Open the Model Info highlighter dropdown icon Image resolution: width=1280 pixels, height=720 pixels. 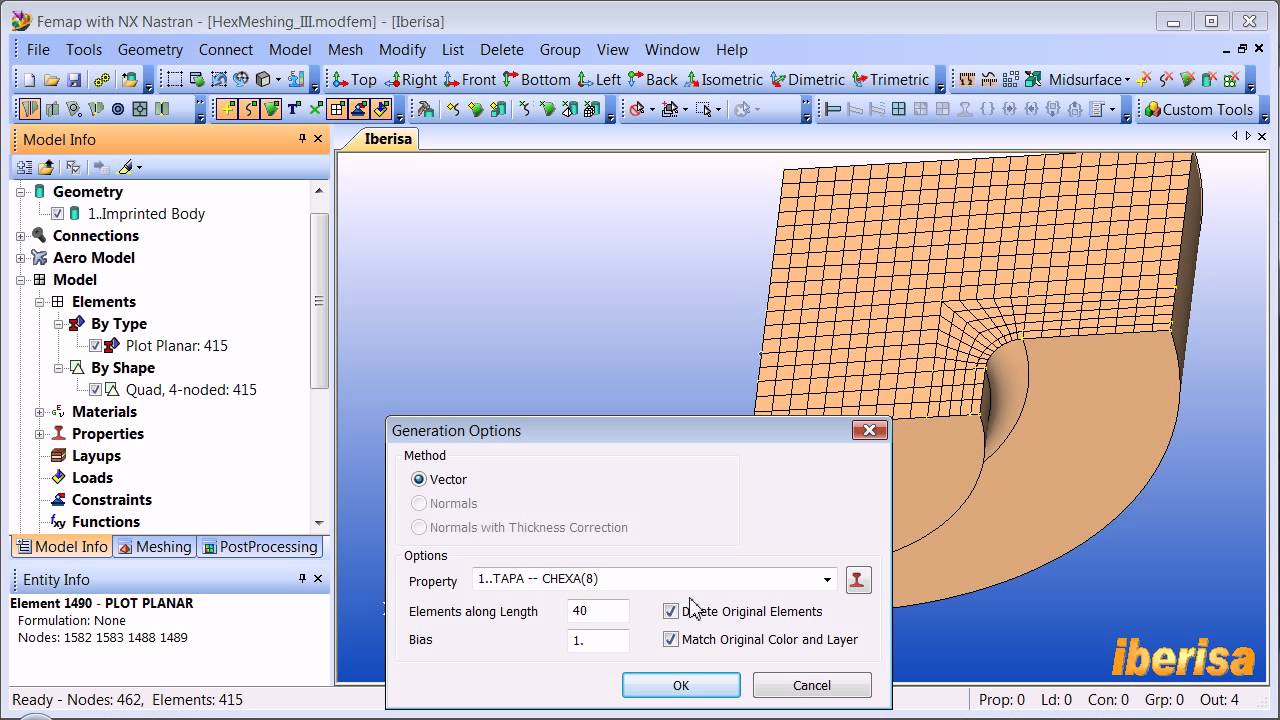tap(130, 167)
